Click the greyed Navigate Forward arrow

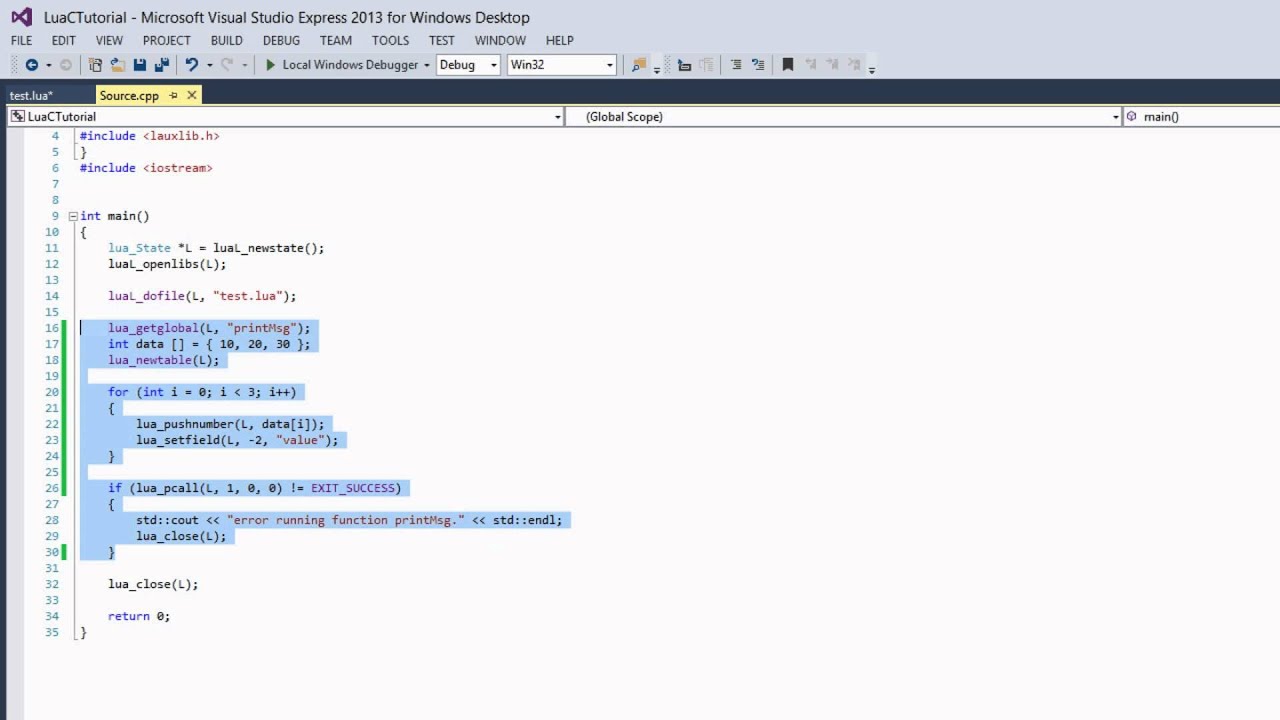point(66,65)
